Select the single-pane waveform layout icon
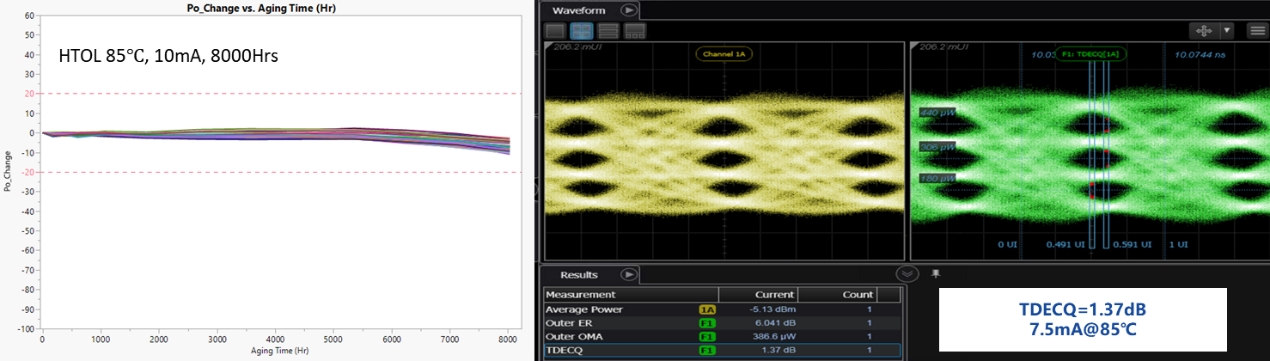 [x=555, y=31]
